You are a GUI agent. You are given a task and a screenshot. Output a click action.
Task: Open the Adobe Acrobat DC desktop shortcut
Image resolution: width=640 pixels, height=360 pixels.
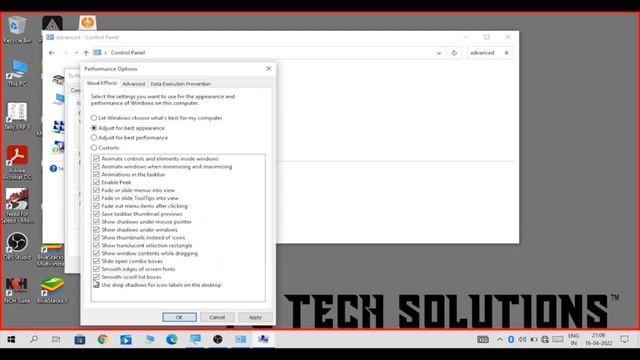click(17, 162)
